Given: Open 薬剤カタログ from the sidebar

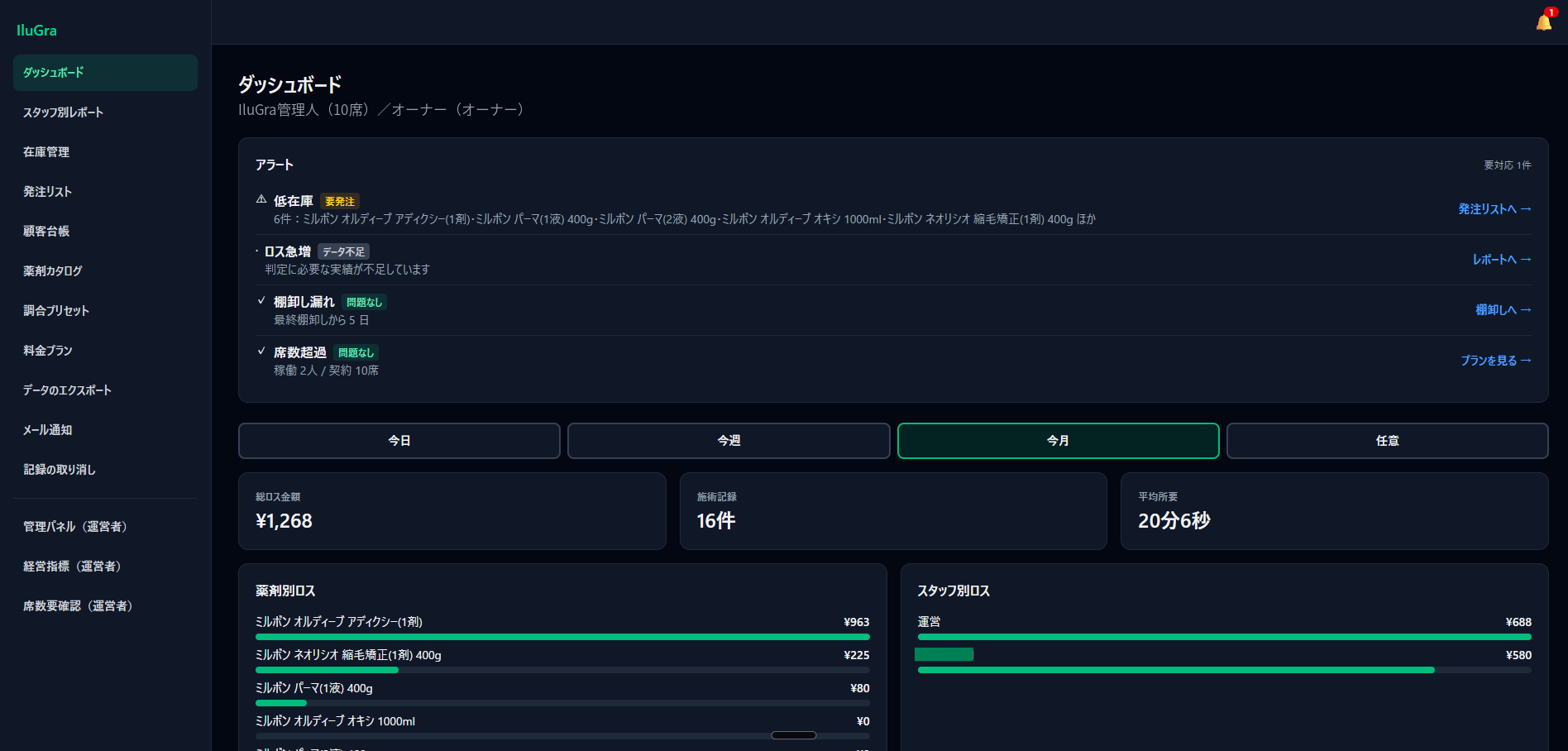Looking at the screenshot, I should (105, 271).
